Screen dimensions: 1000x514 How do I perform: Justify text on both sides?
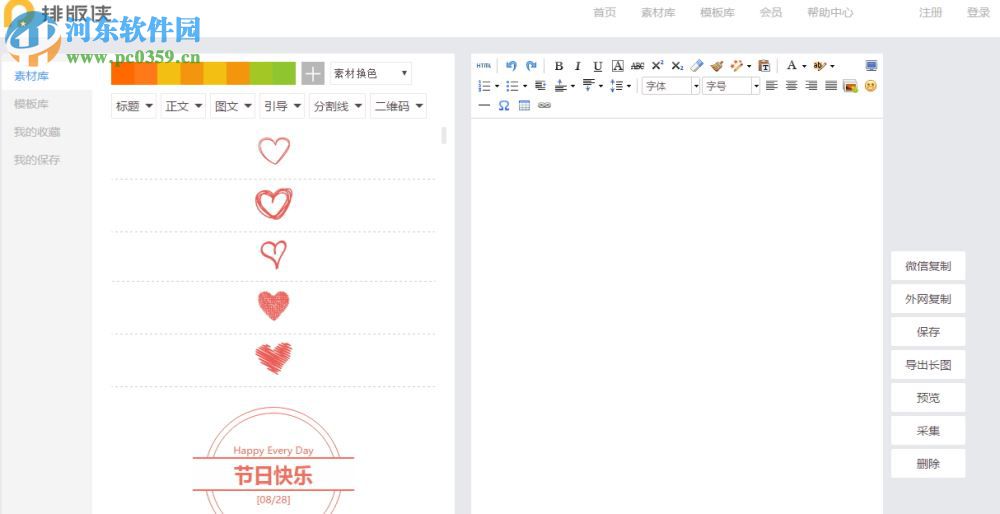click(831, 85)
